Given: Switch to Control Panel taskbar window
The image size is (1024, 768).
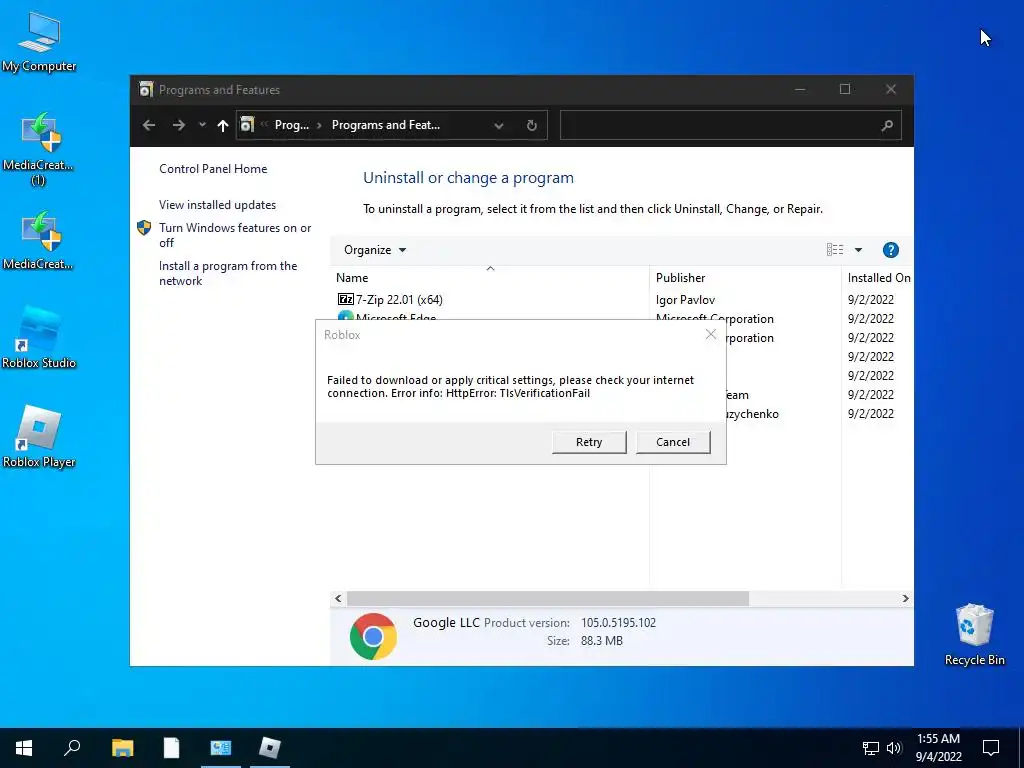Looking at the screenshot, I should point(221,748).
